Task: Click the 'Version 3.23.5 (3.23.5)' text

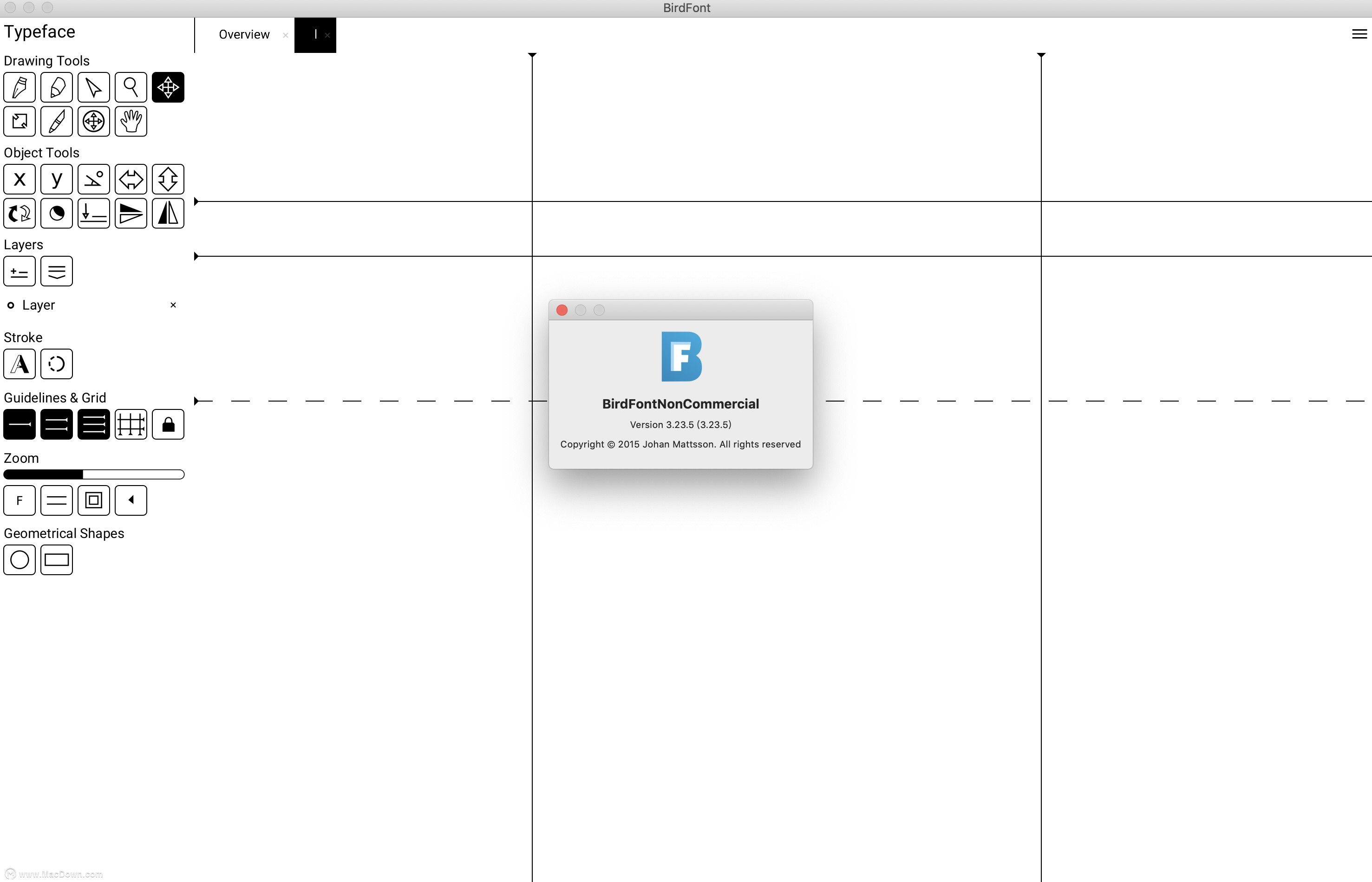Action: pos(680,424)
